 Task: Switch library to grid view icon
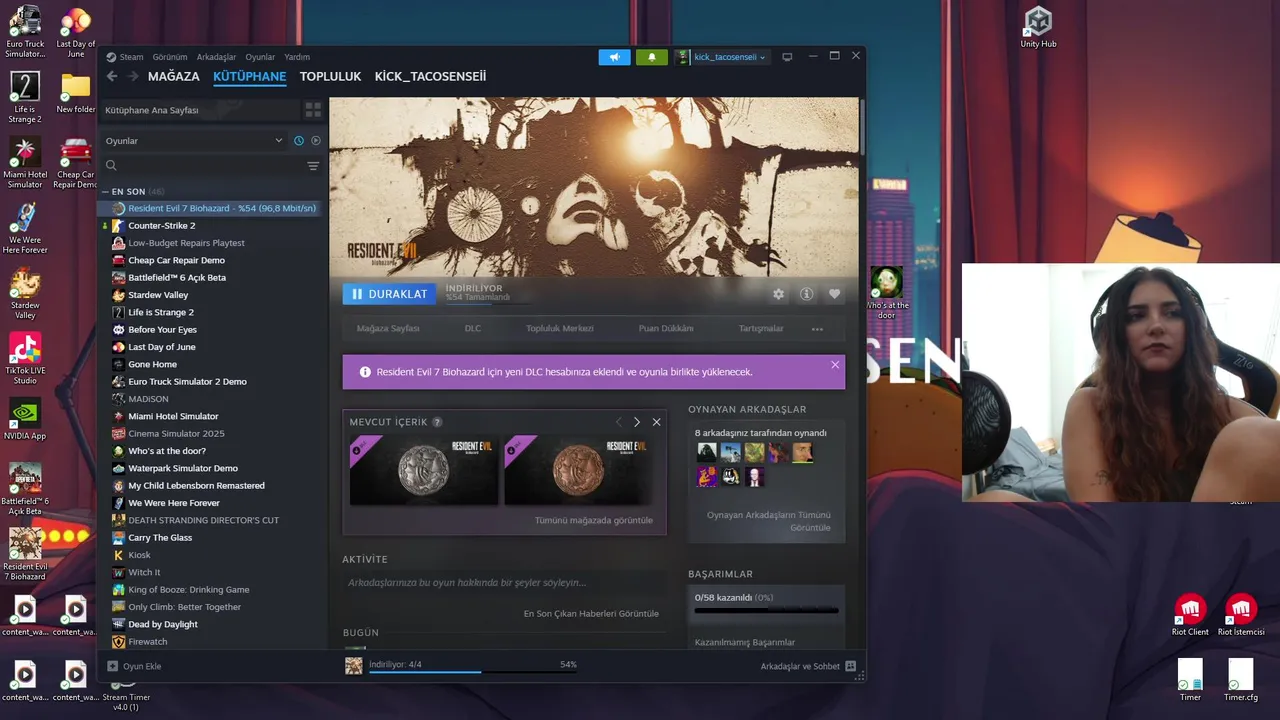pos(313,110)
